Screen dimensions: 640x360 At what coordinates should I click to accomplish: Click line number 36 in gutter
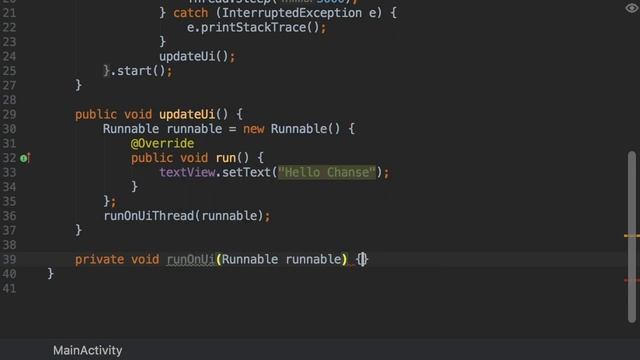click(x=9, y=216)
